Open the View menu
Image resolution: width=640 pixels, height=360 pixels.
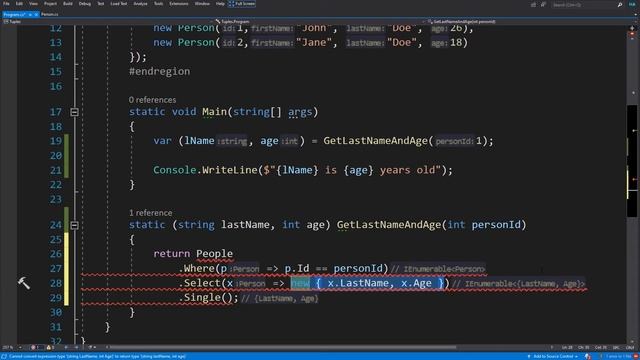click(x=33, y=4)
